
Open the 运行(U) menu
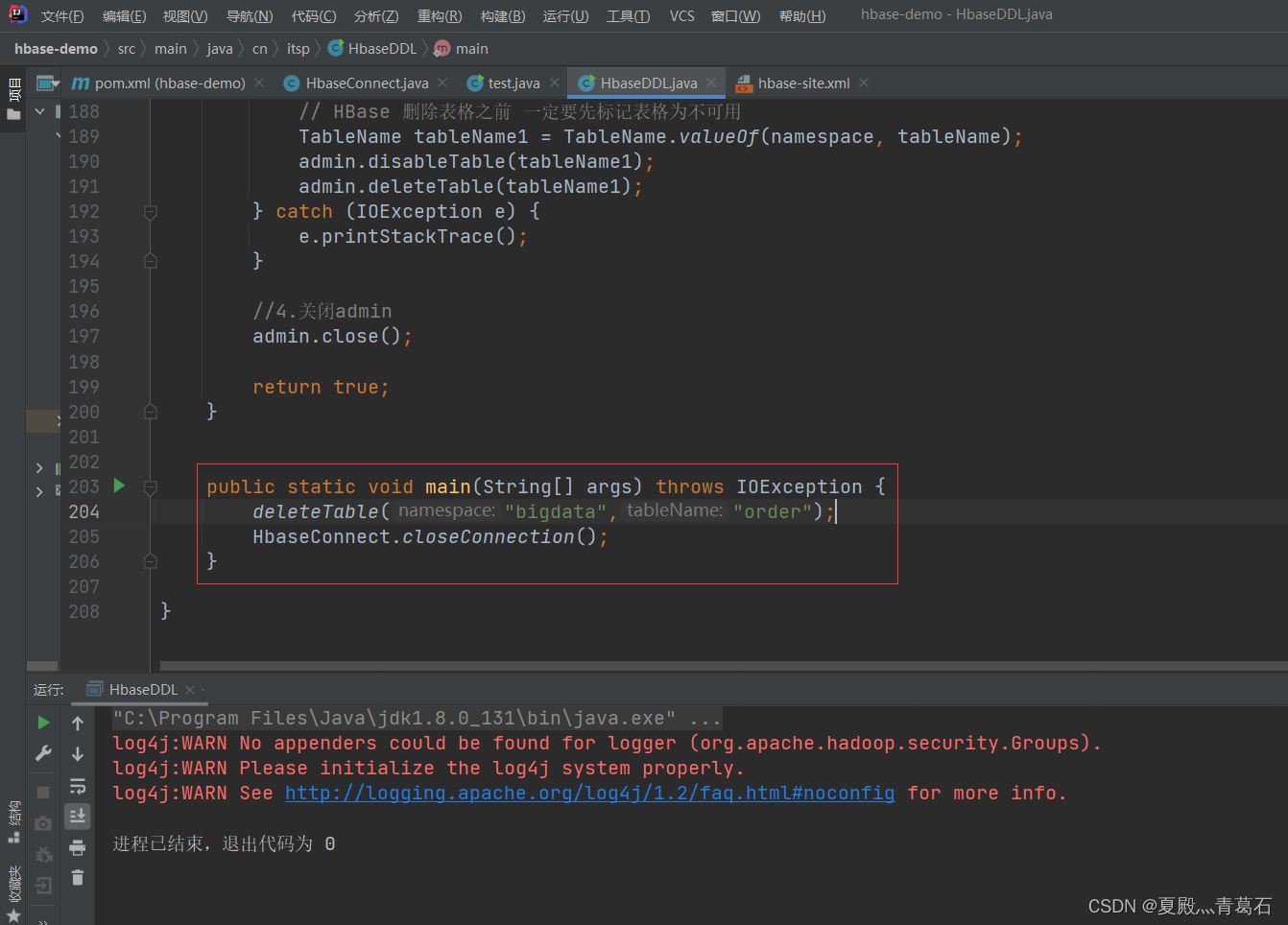click(x=566, y=16)
